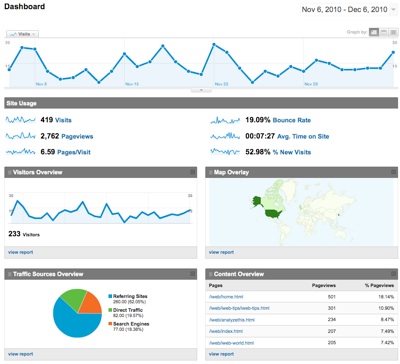This screenshot has width=400, height=364.
Task: Select graph by day icon
Action: [374, 32]
